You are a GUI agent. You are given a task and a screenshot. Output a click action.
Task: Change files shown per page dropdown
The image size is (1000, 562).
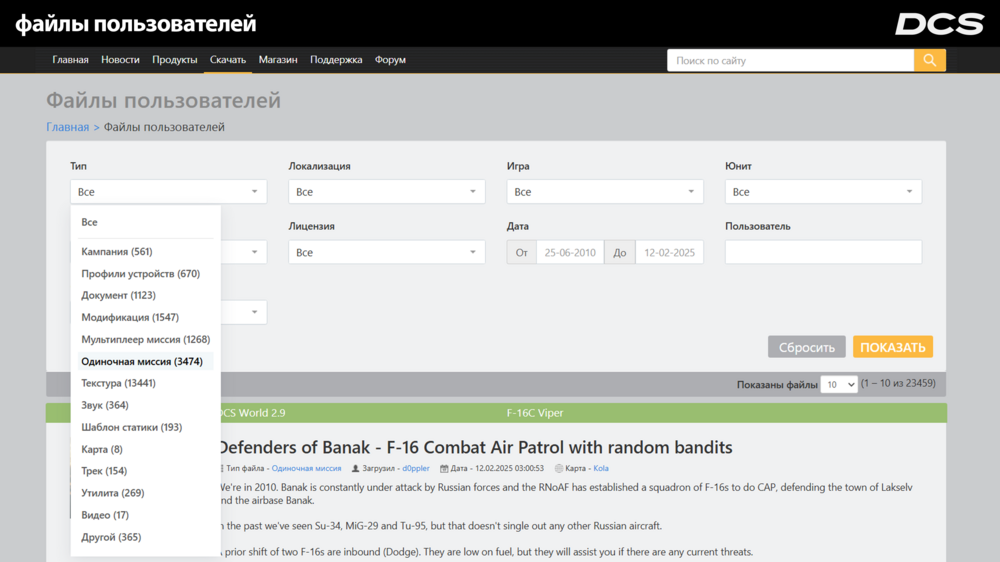point(839,384)
